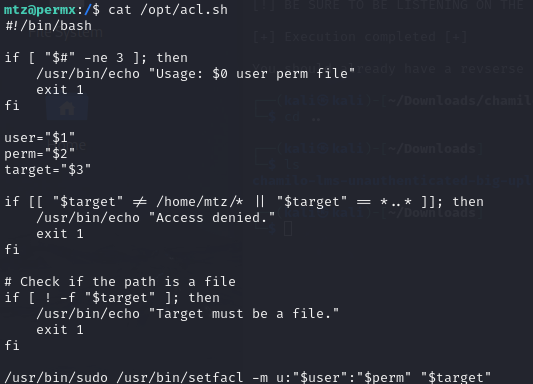This screenshot has width=533, height=384.
Task: Click the faint Home folder icon behind the terminal
Action: click(67, 108)
